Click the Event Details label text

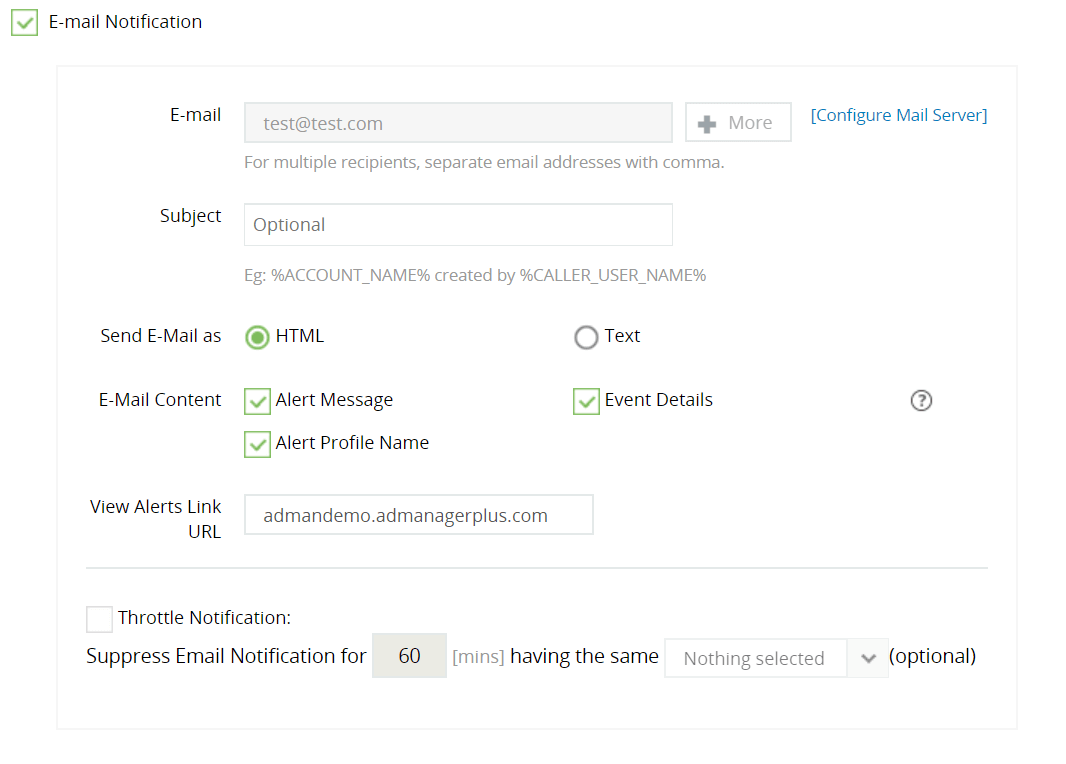click(658, 400)
